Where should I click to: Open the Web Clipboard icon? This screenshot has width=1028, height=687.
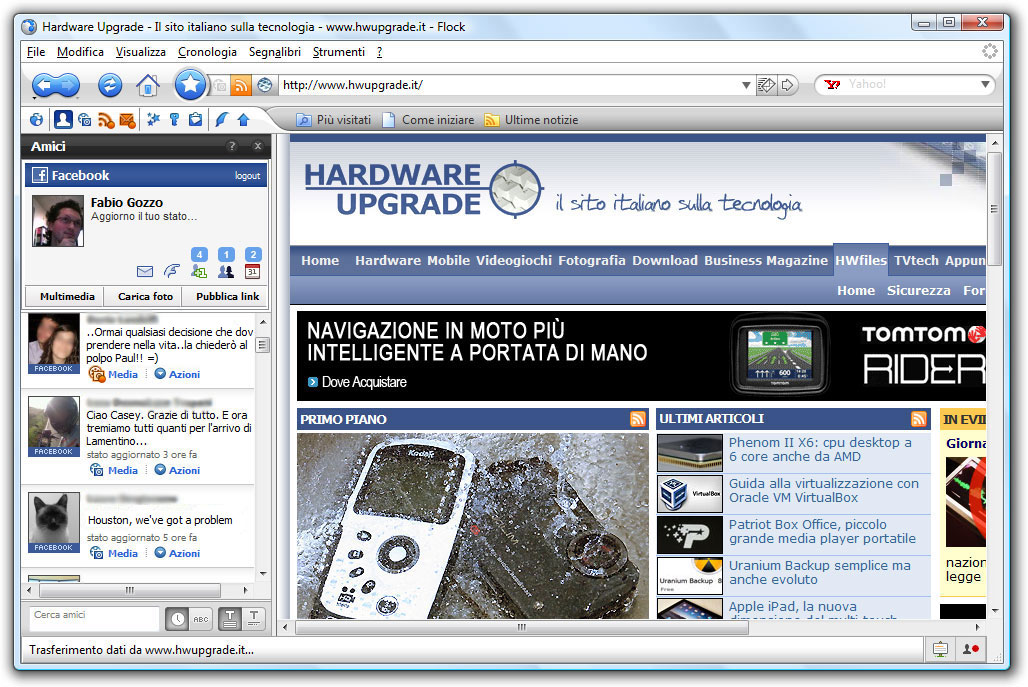(195, 119)
